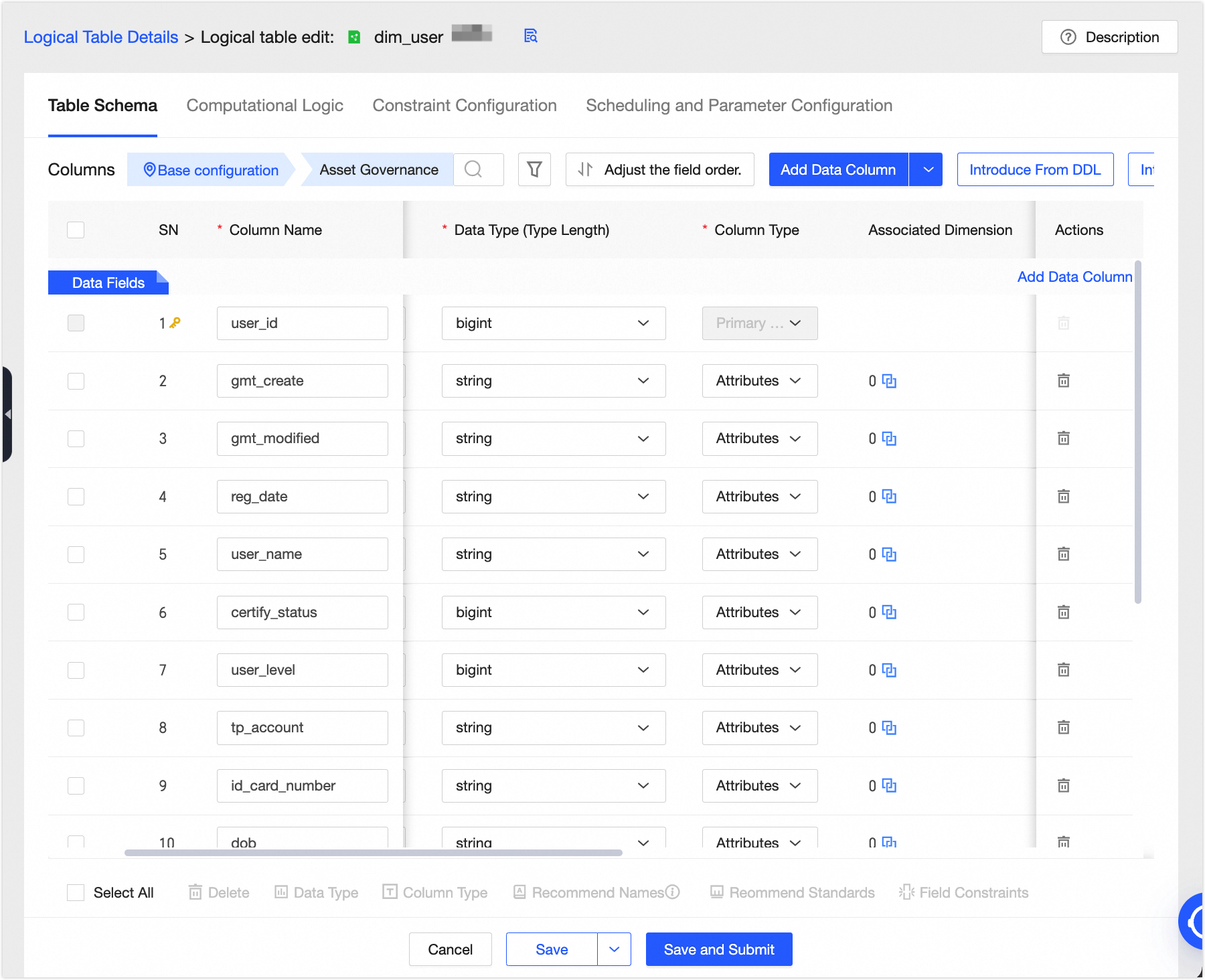Open associated dimension icon for id_card_number
The height and width of the screenshot is (980, 1205).
(x=889, y=786)
